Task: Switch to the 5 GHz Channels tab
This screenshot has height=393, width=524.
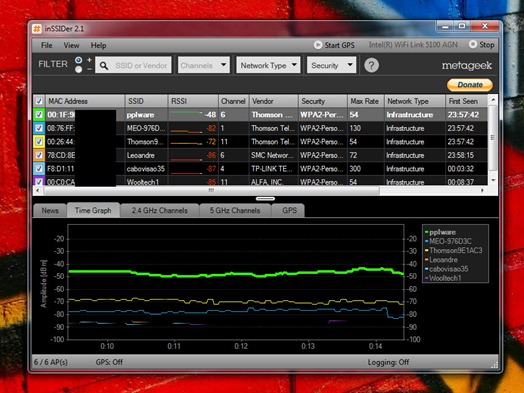Action: click(235, 211)
